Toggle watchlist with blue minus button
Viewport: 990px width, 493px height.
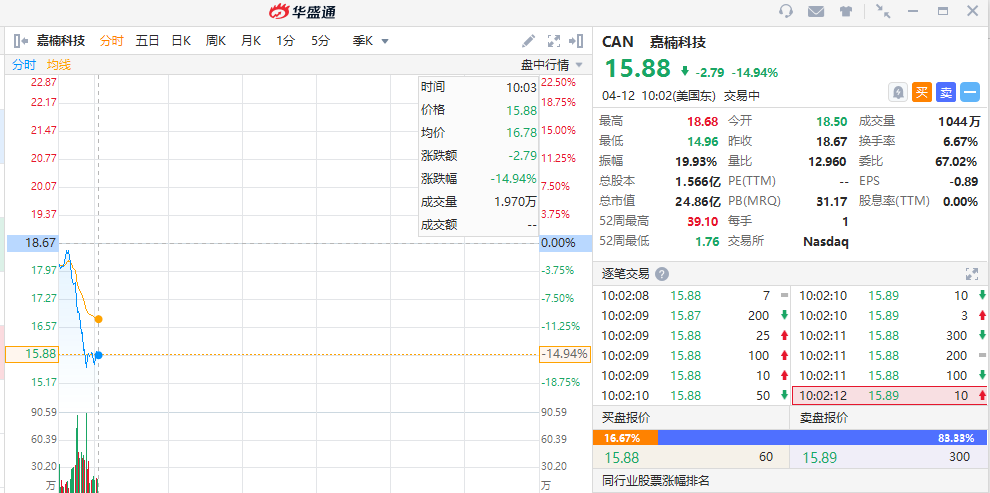tap(970, 92)
